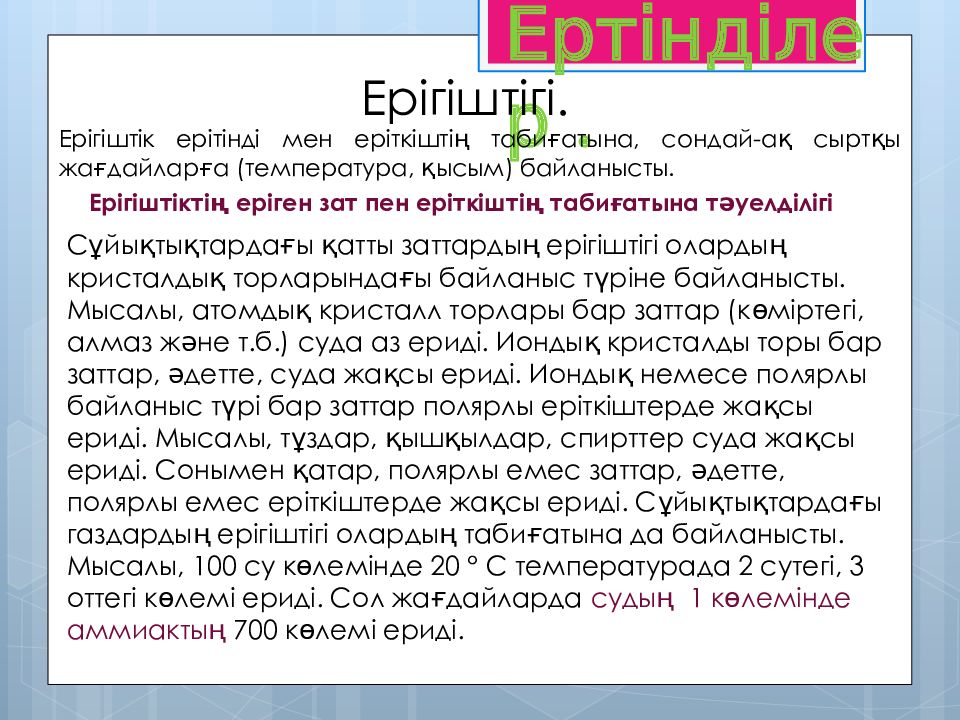Click the line starting 'Мысалы, атомдық кристалл торлары'
The image size is (960, 720).
pyautogui.click(x=465, y=310)
